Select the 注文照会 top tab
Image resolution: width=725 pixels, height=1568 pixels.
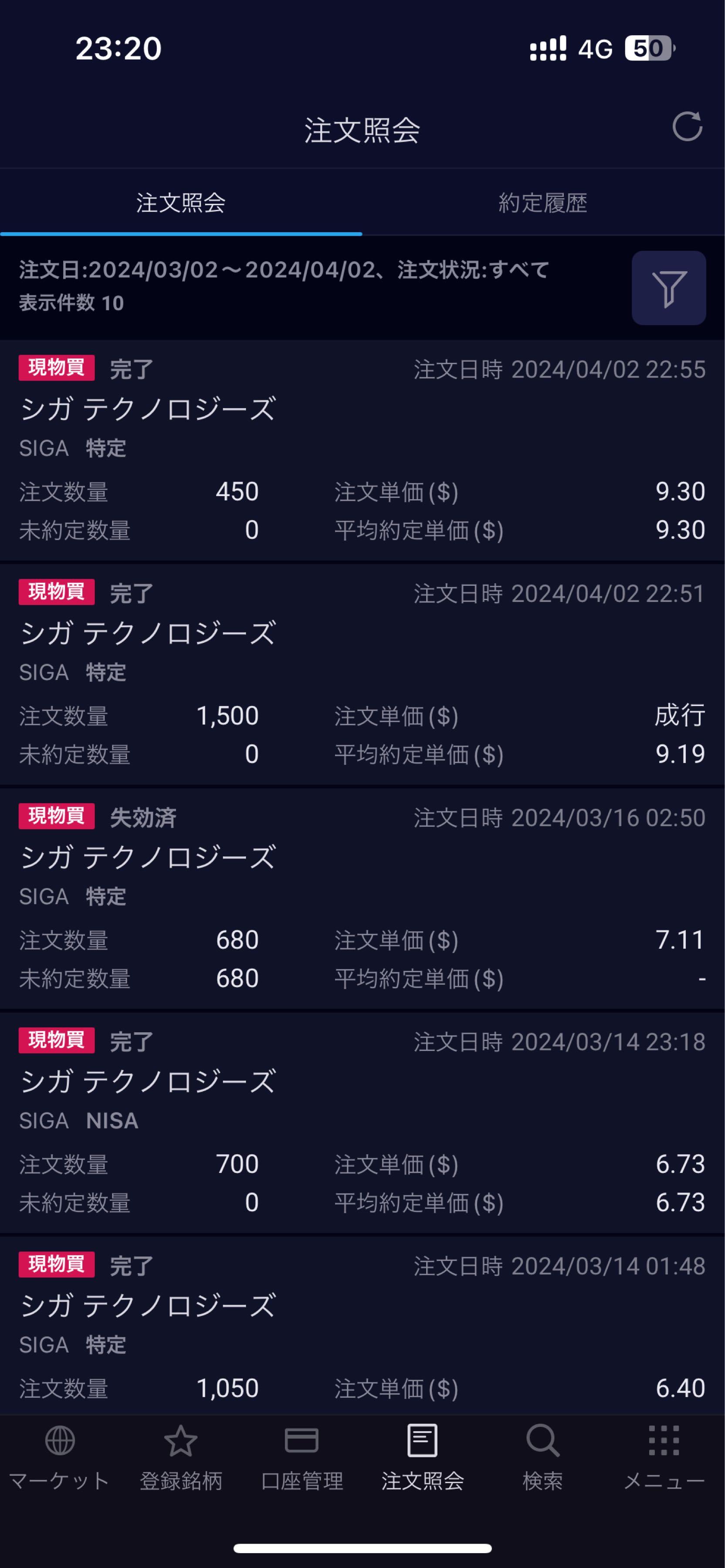tap(181, 203)
